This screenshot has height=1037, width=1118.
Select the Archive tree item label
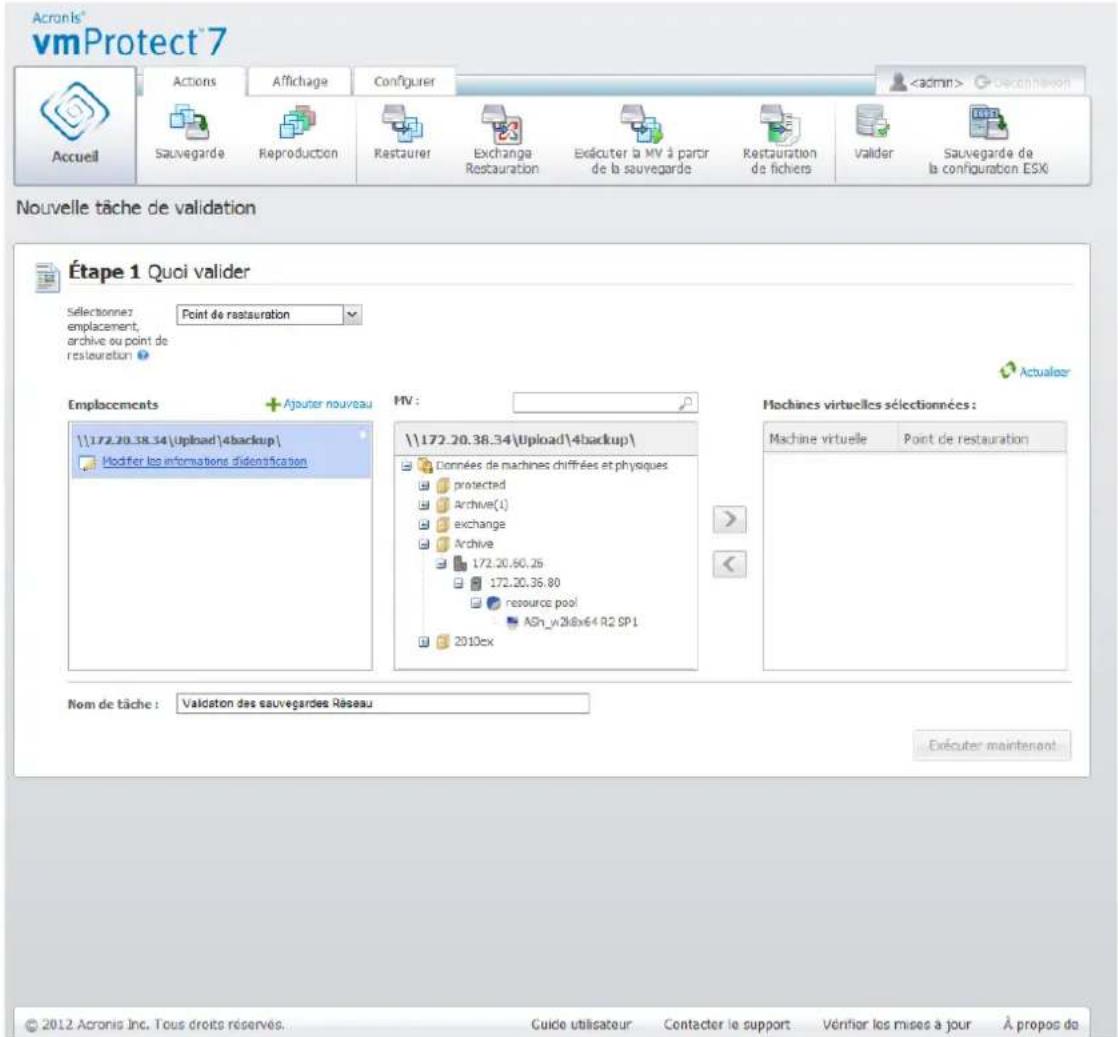[473, 544]
